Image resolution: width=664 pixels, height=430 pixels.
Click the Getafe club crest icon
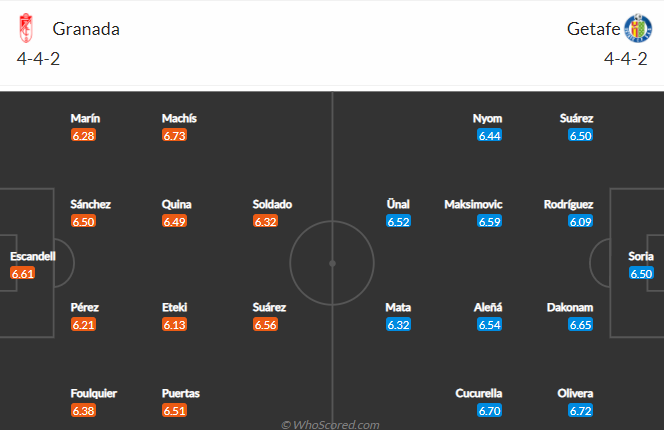click(x=638, y=28)
